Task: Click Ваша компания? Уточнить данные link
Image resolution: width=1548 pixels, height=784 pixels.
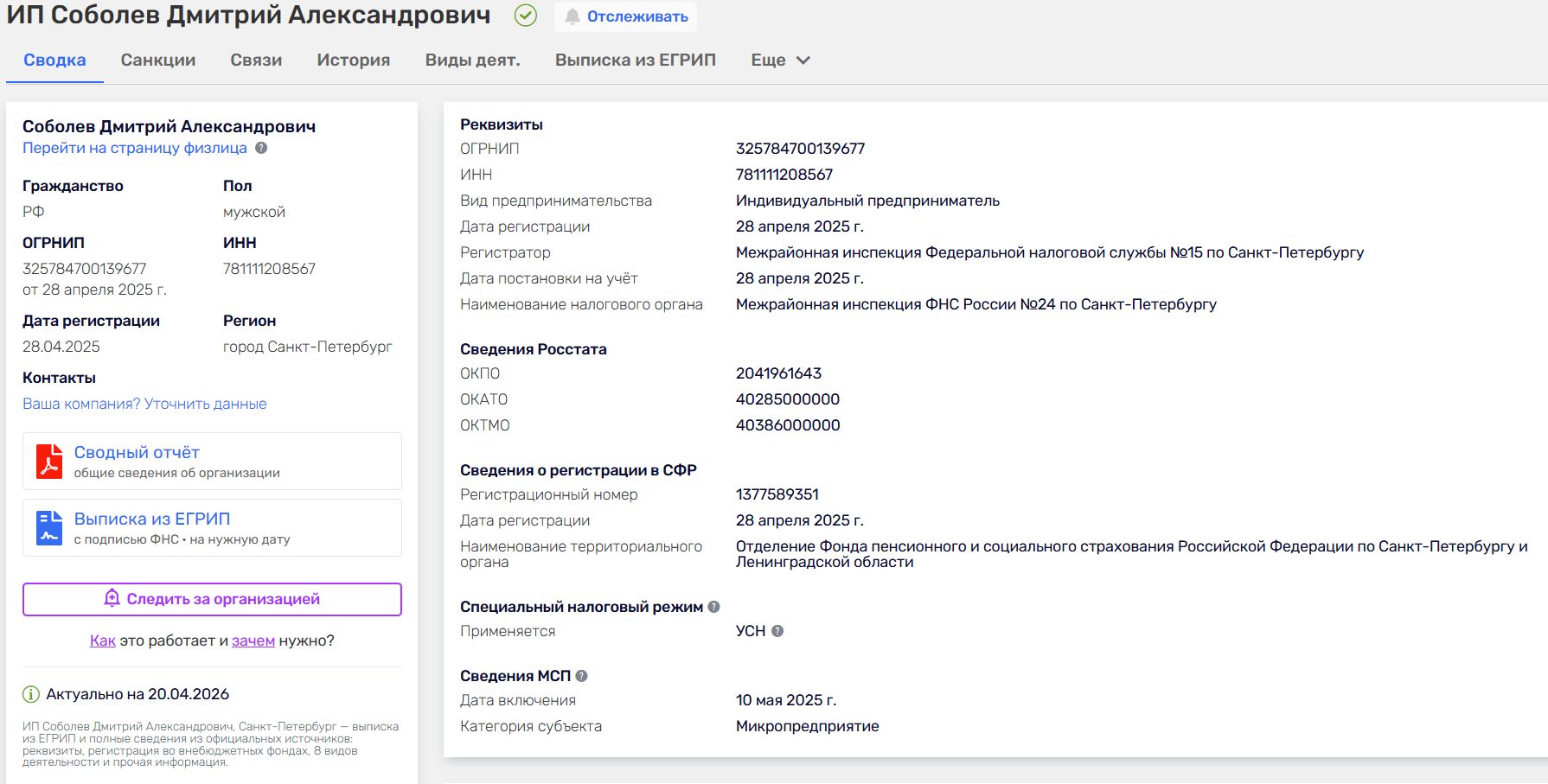Action: tap(144, 404)
